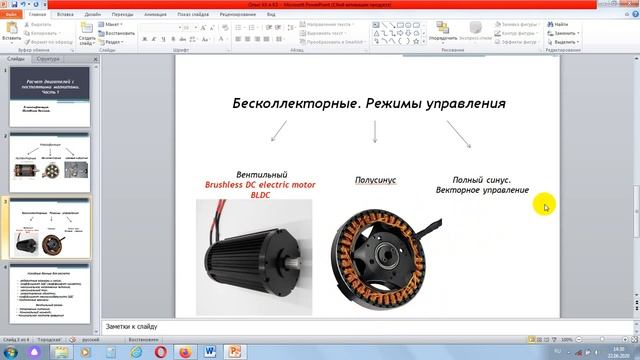This screenshot has height=360, width=640.
Task: Select the text box shape in shapes gallery
Action: click(x=376, y=25)
